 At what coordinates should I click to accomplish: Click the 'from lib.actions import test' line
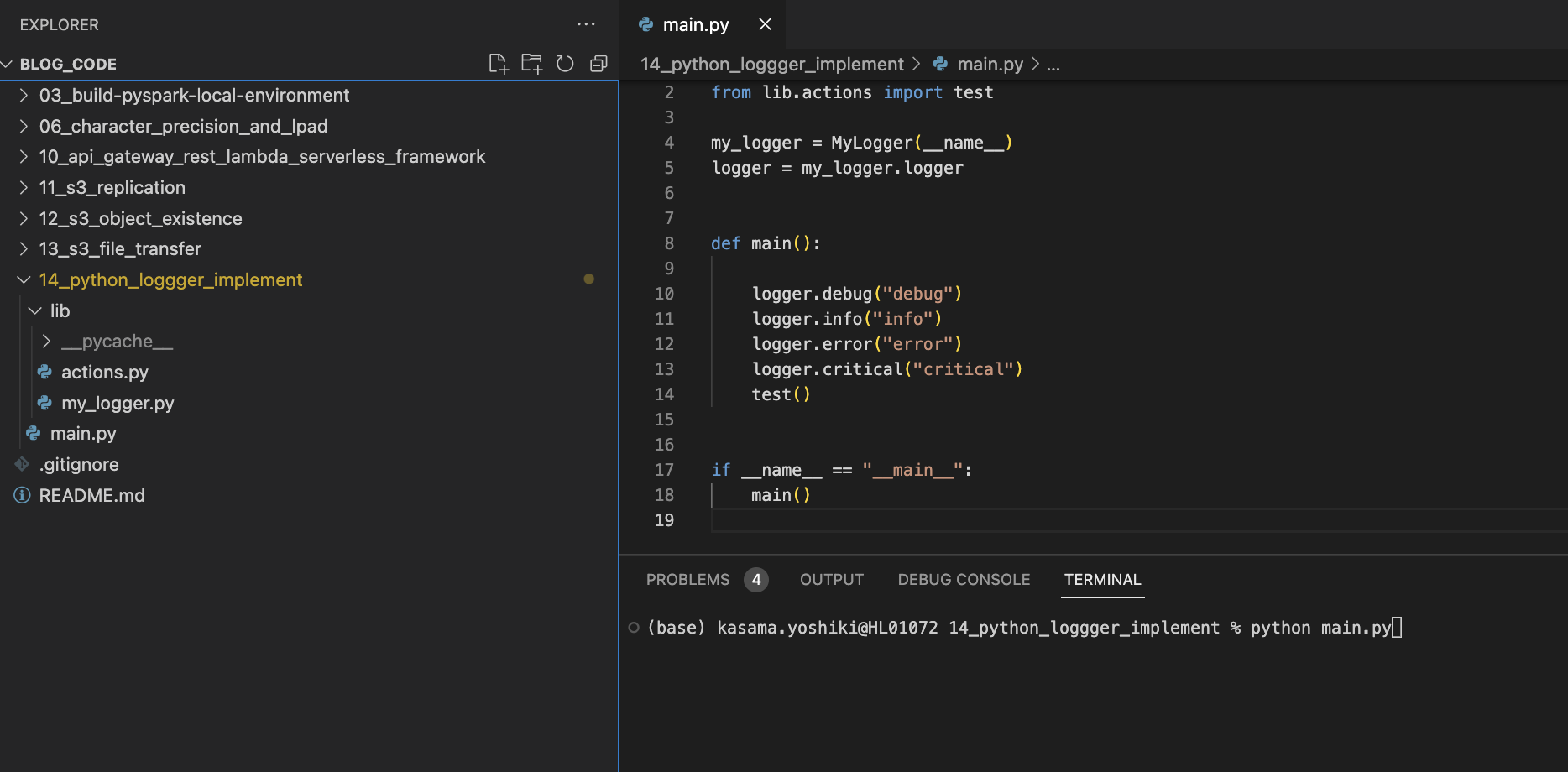[852, 92]
